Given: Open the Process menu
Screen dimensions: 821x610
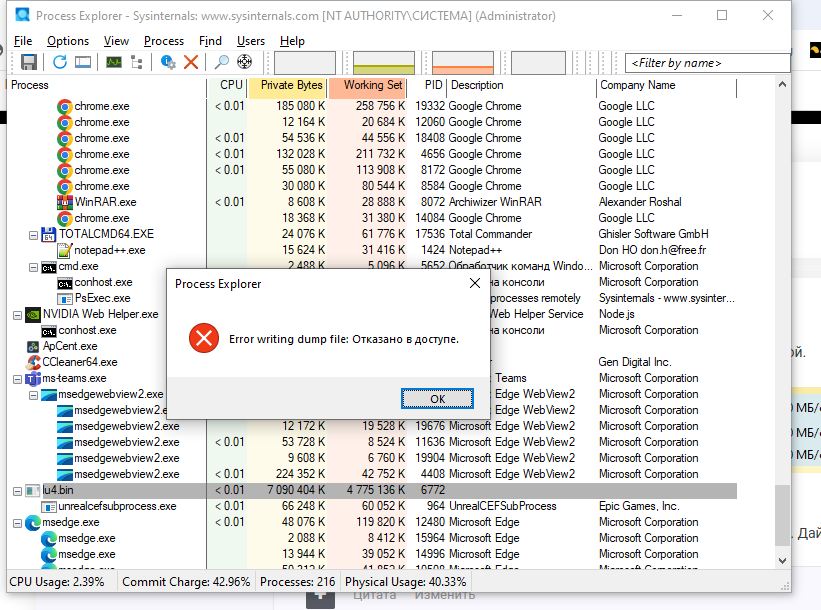Looking at the screenshot, I should (164, 41).
